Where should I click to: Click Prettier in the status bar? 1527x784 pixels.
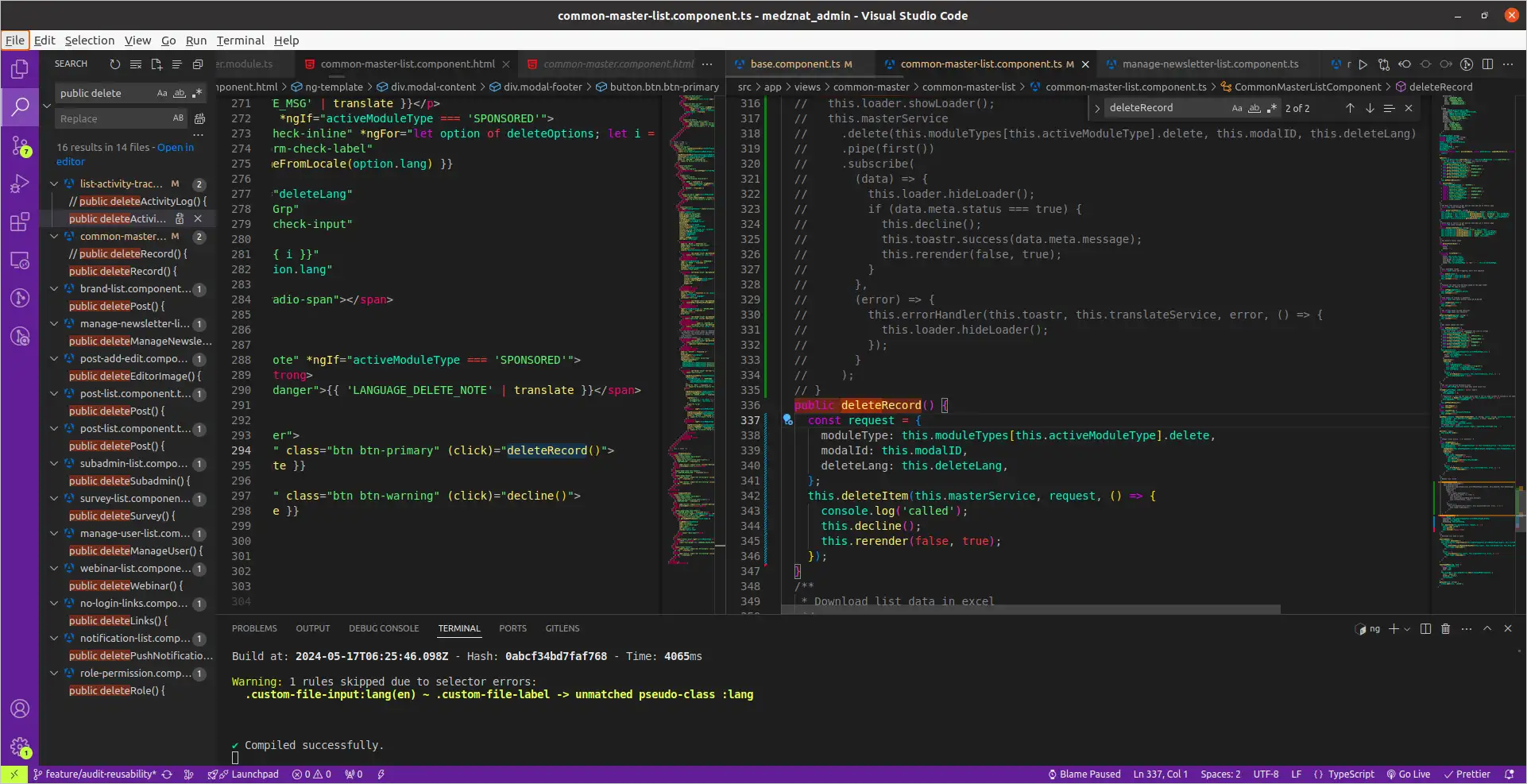pos(1467,774)
